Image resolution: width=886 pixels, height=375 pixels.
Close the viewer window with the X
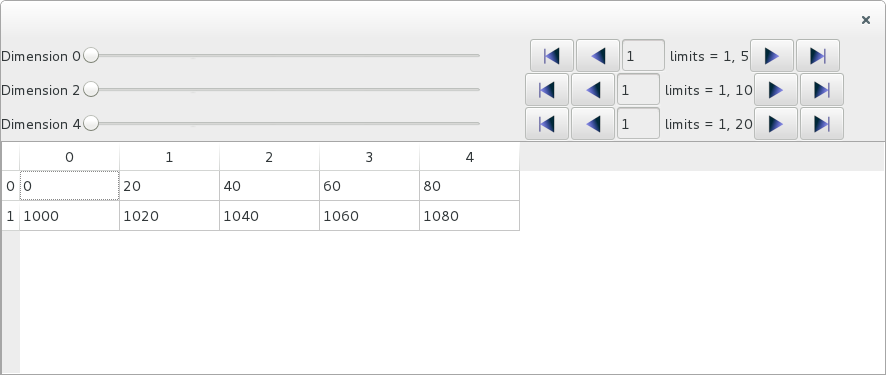click(x=866, y=20)
